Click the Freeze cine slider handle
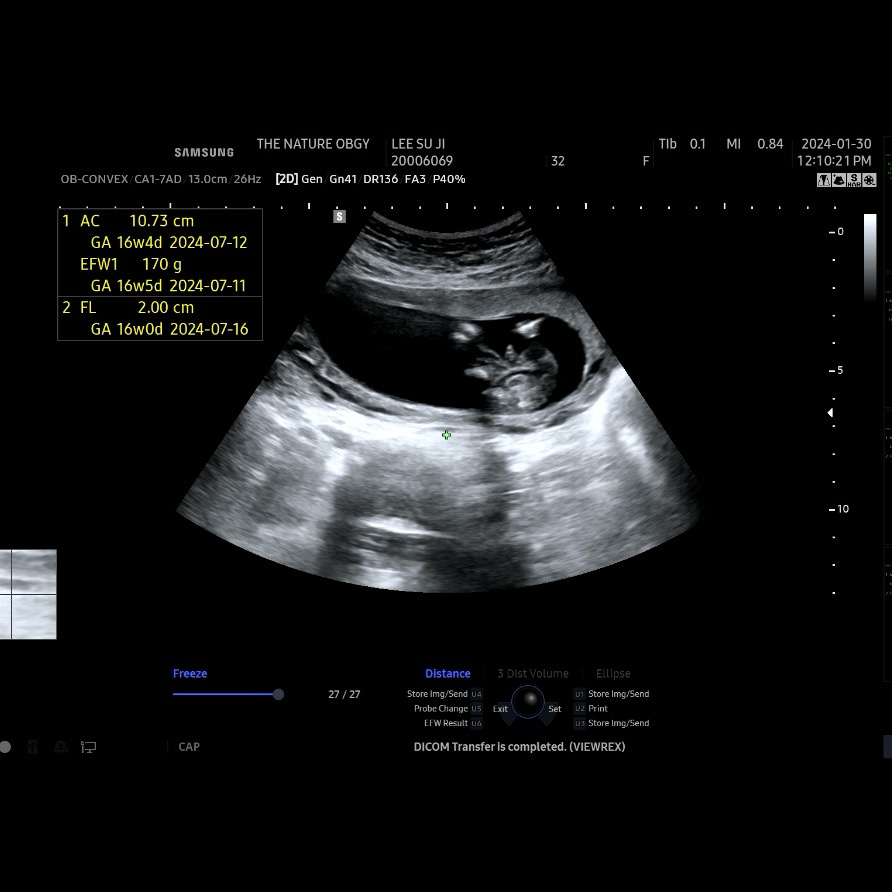This screenshot has width=892, height=892. 278,694
